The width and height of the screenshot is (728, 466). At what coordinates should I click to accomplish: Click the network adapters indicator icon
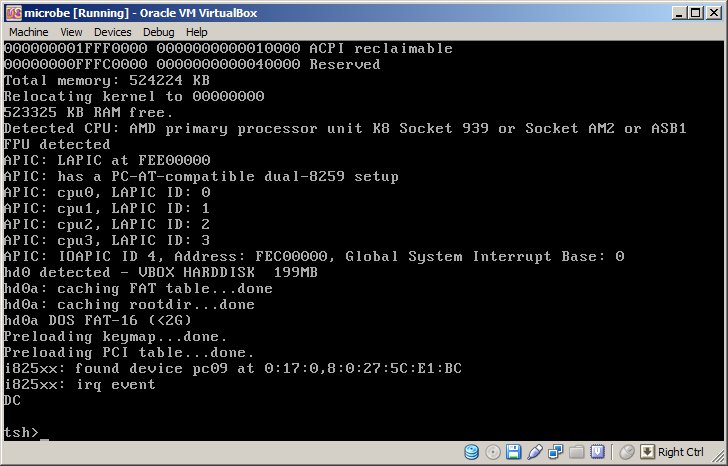click(555, 452)
